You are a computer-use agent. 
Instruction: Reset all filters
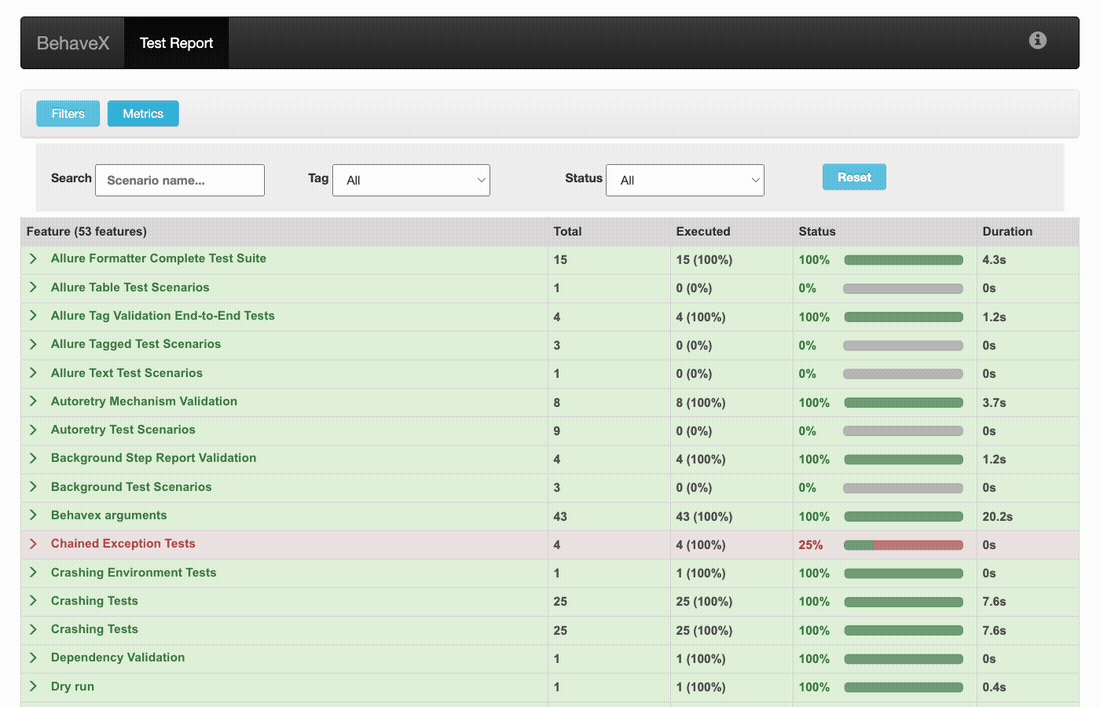pyautogui.click(x=854, y=177)
